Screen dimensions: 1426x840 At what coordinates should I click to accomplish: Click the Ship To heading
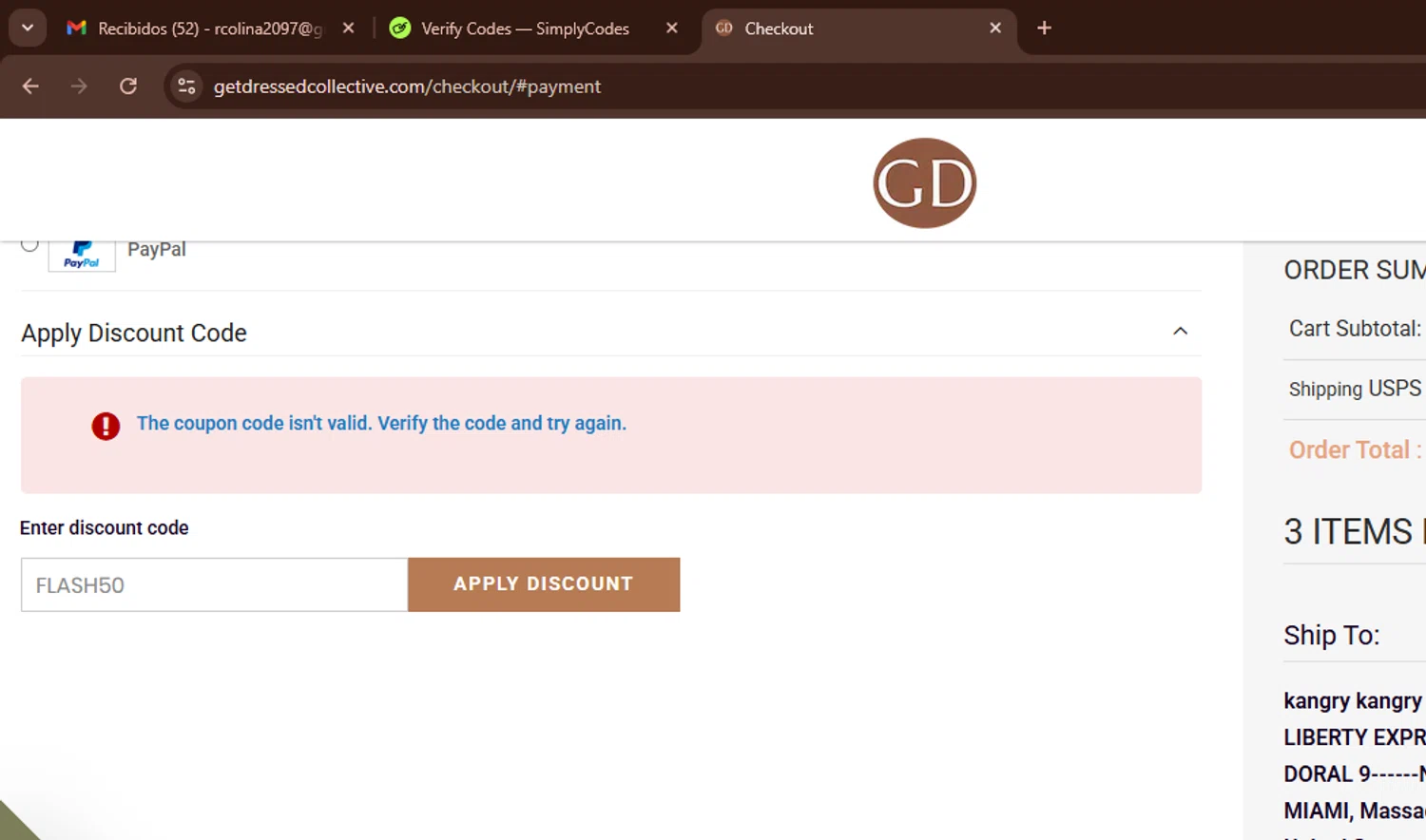[1331, 635]
